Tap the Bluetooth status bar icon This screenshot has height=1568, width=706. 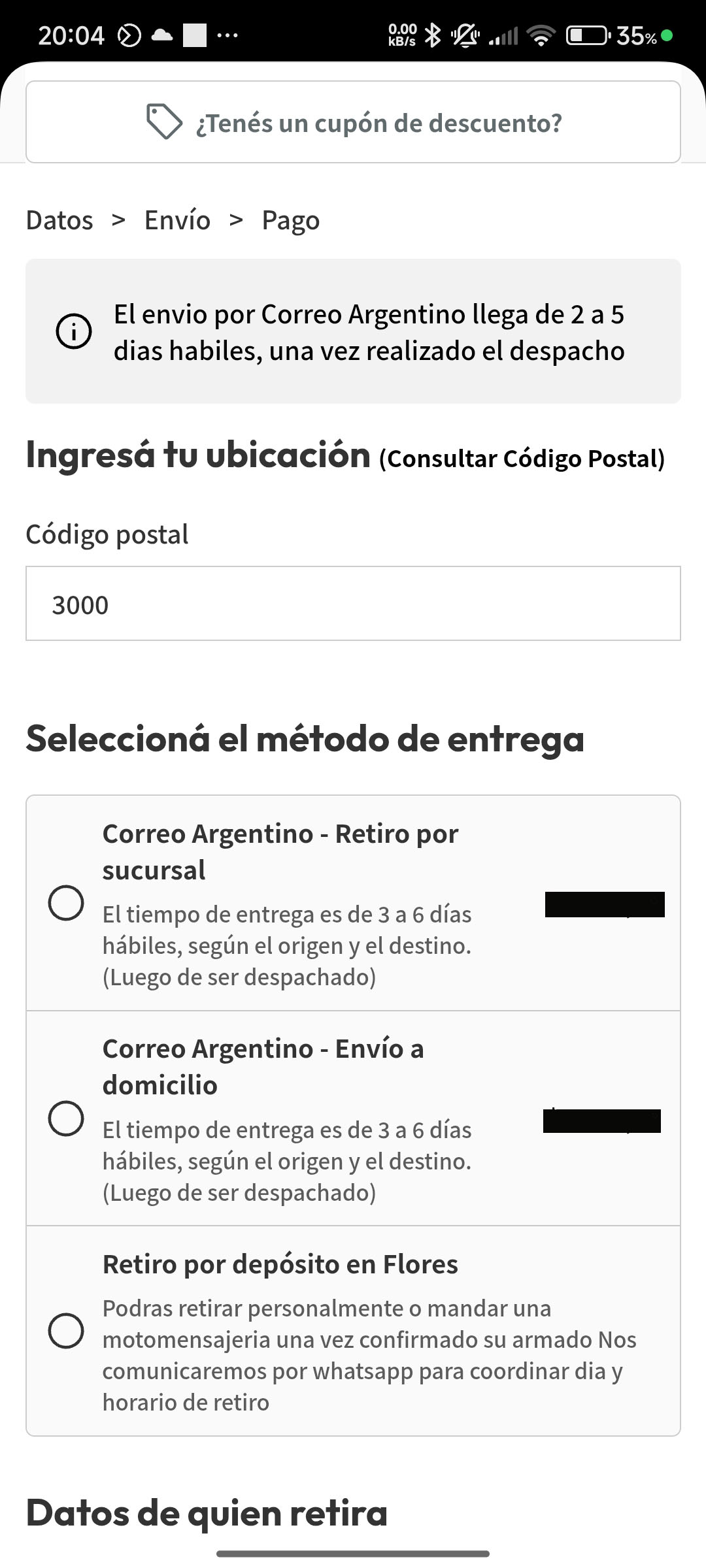coord(432,35)
